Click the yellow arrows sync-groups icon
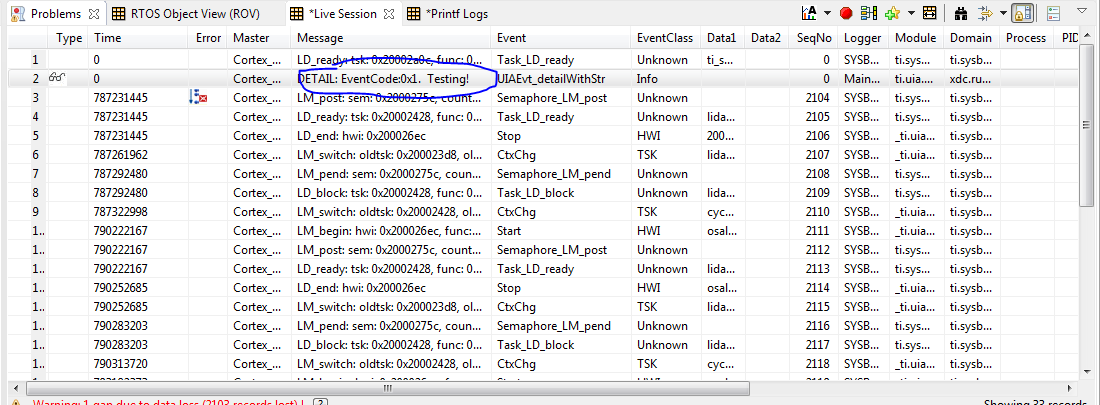Viewport: 1100px width, 405px height. click(986, 13)
